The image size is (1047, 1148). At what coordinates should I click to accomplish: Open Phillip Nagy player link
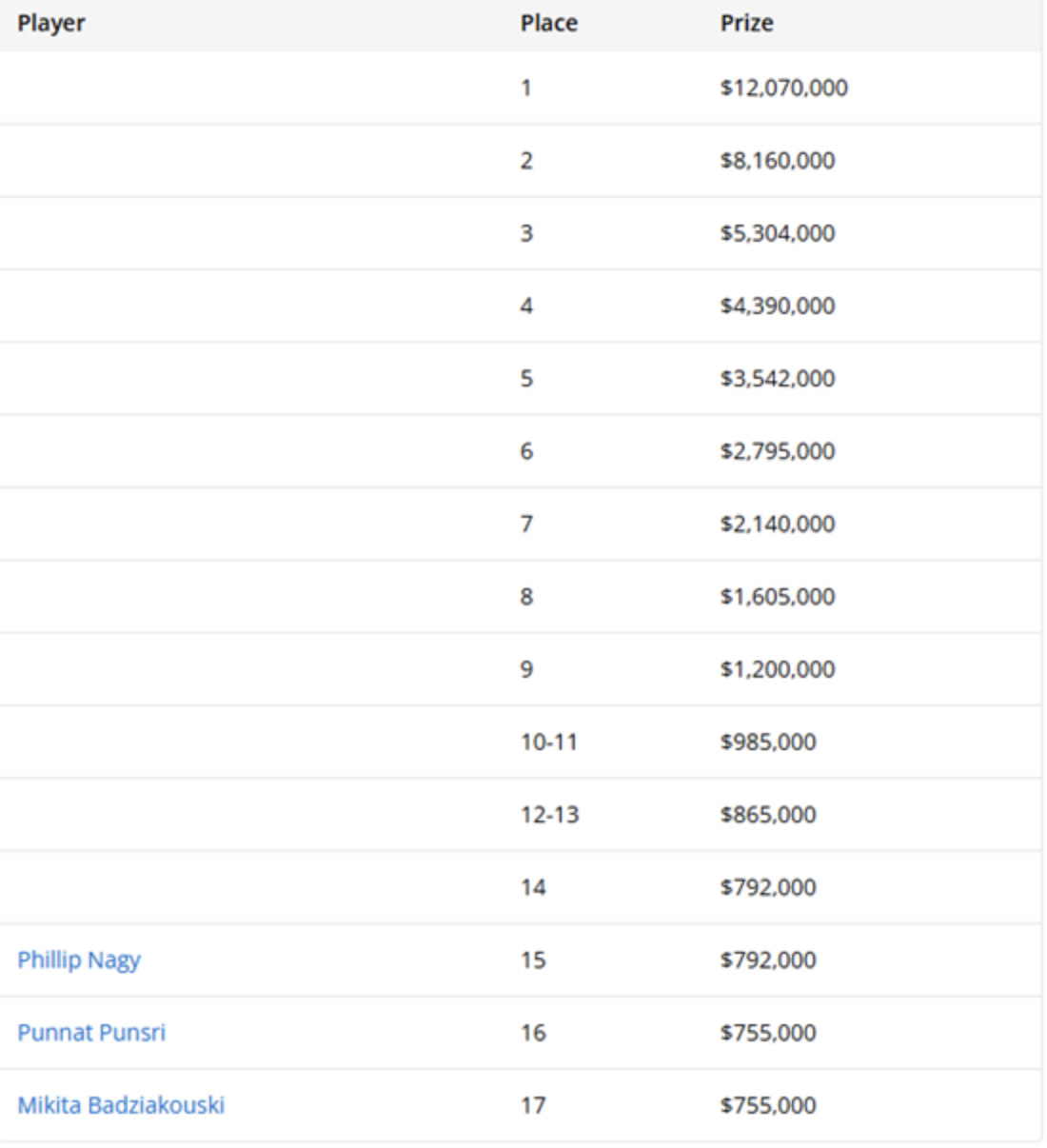79,960
